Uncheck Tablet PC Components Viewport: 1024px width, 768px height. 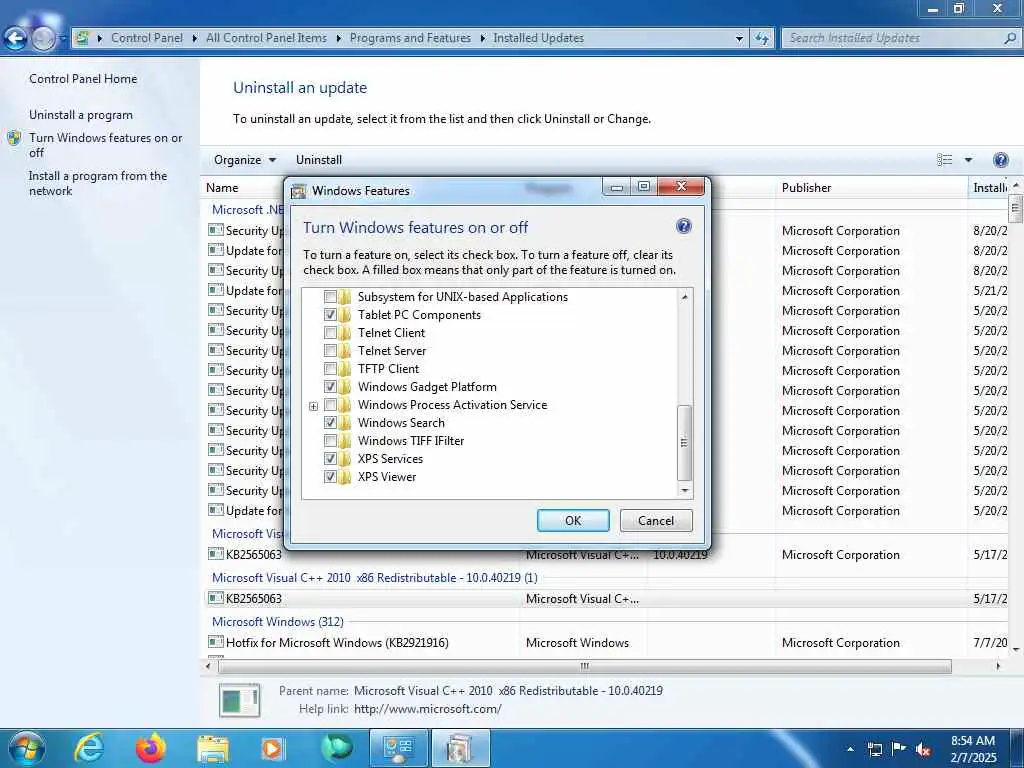[330, 315]
